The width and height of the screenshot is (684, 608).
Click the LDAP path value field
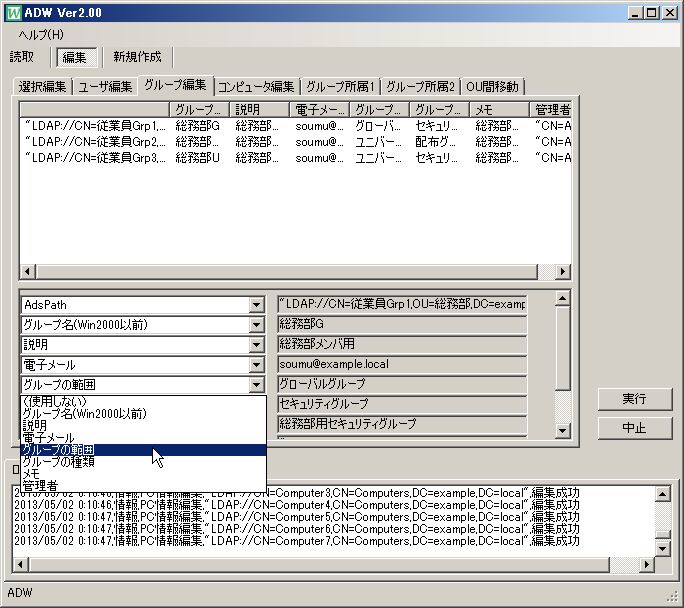pos(402,304)
